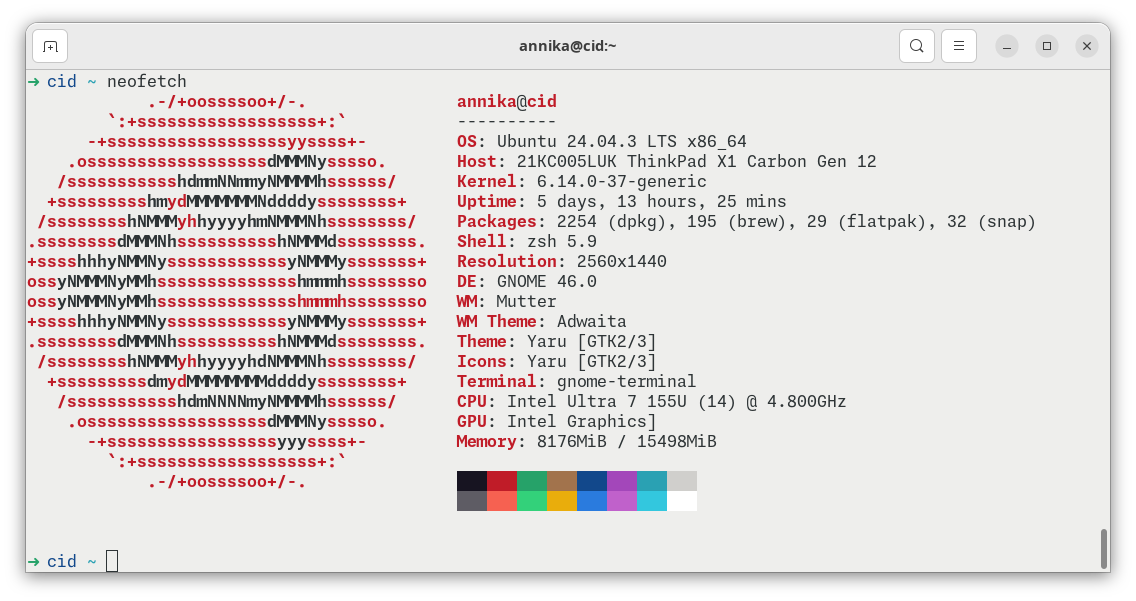This screenshot has width=1136, height=601.
Task: Close the terminal window
Action: pyautogui.click(x=1086, y=46)
